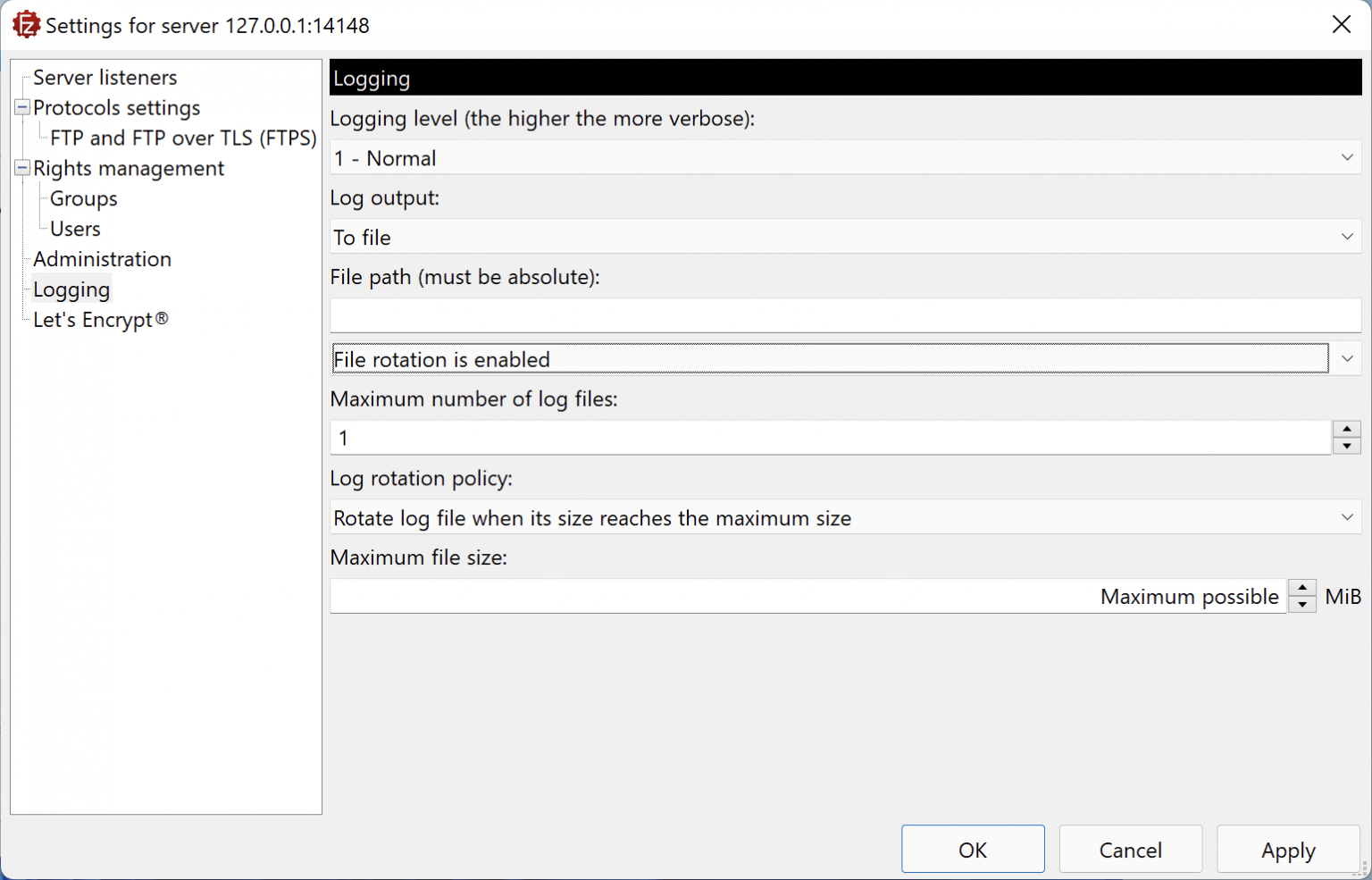
Task: Cancel the server settings dialog
Action: point(1130,849)
